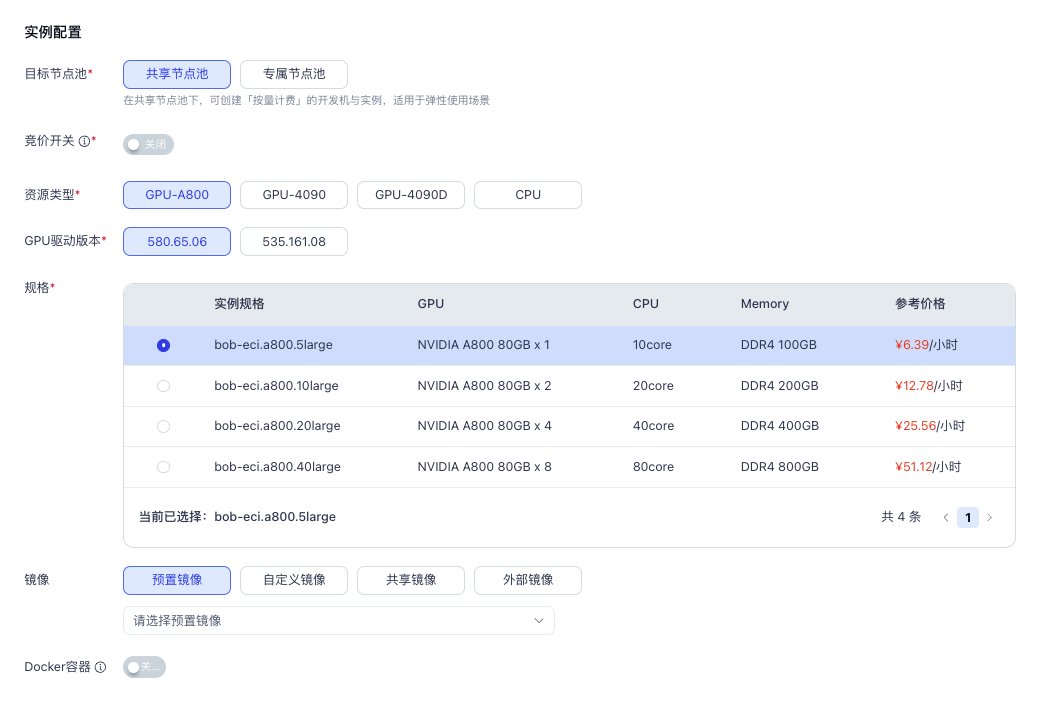This screenshot has width=1041, height=701.
Task: Expand the preset image dropdown chevron arrow
Action: (x=539, y=621)
